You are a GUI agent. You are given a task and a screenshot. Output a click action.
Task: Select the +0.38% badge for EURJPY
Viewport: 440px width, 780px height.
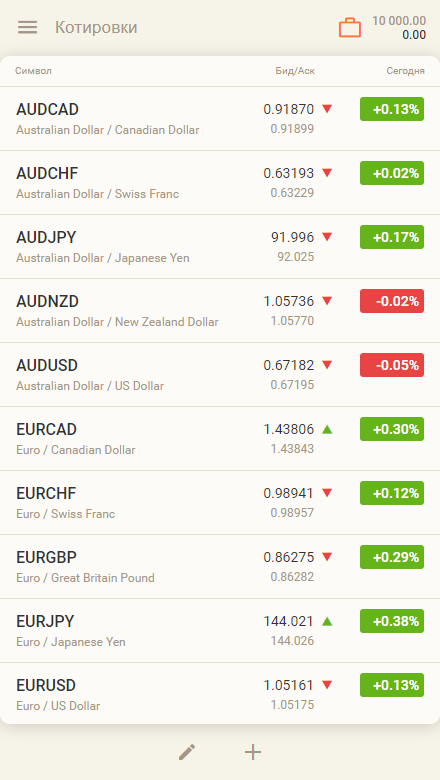(392, 621)
